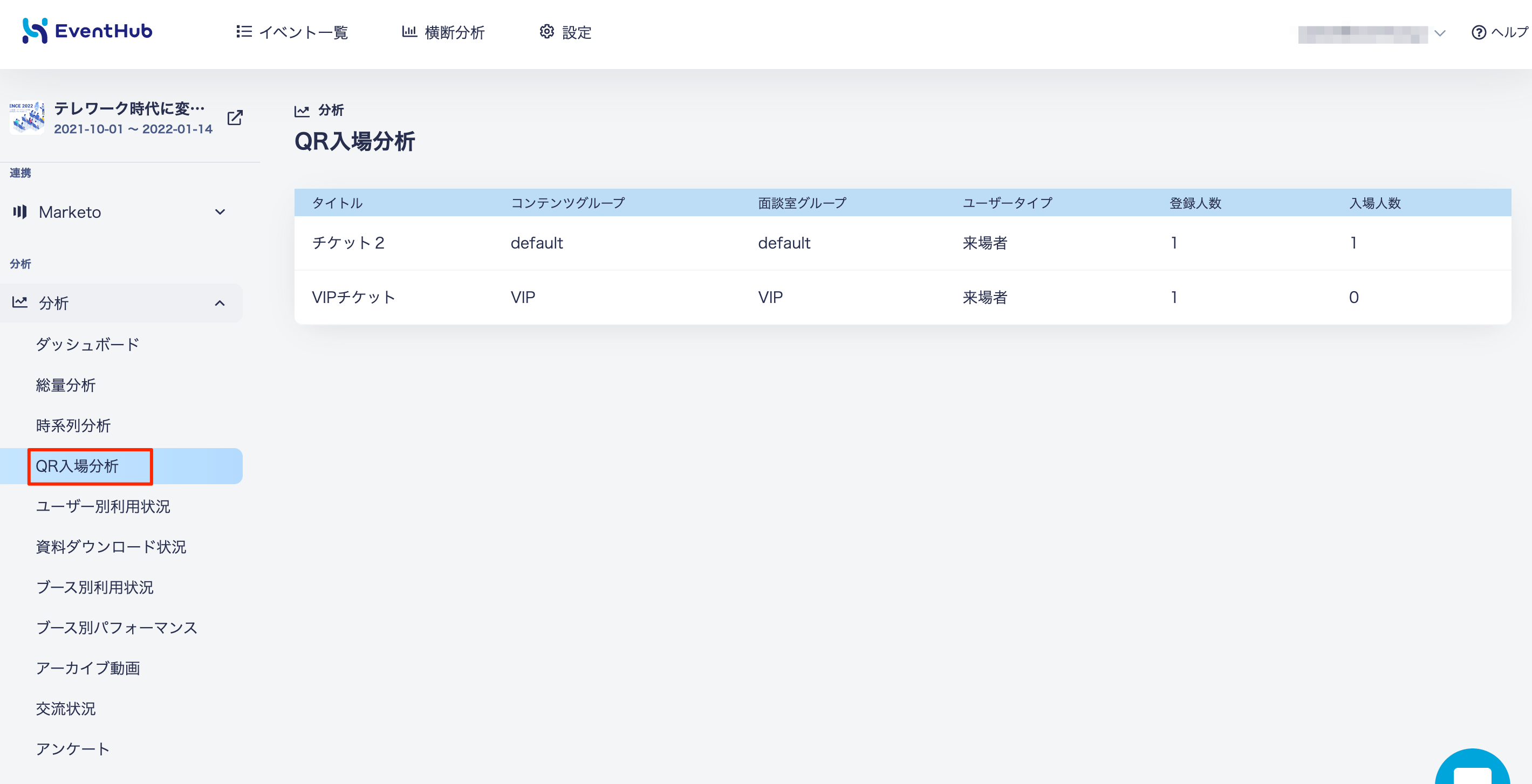Open ダッシュボード in the sidebar

click(87, 344)
